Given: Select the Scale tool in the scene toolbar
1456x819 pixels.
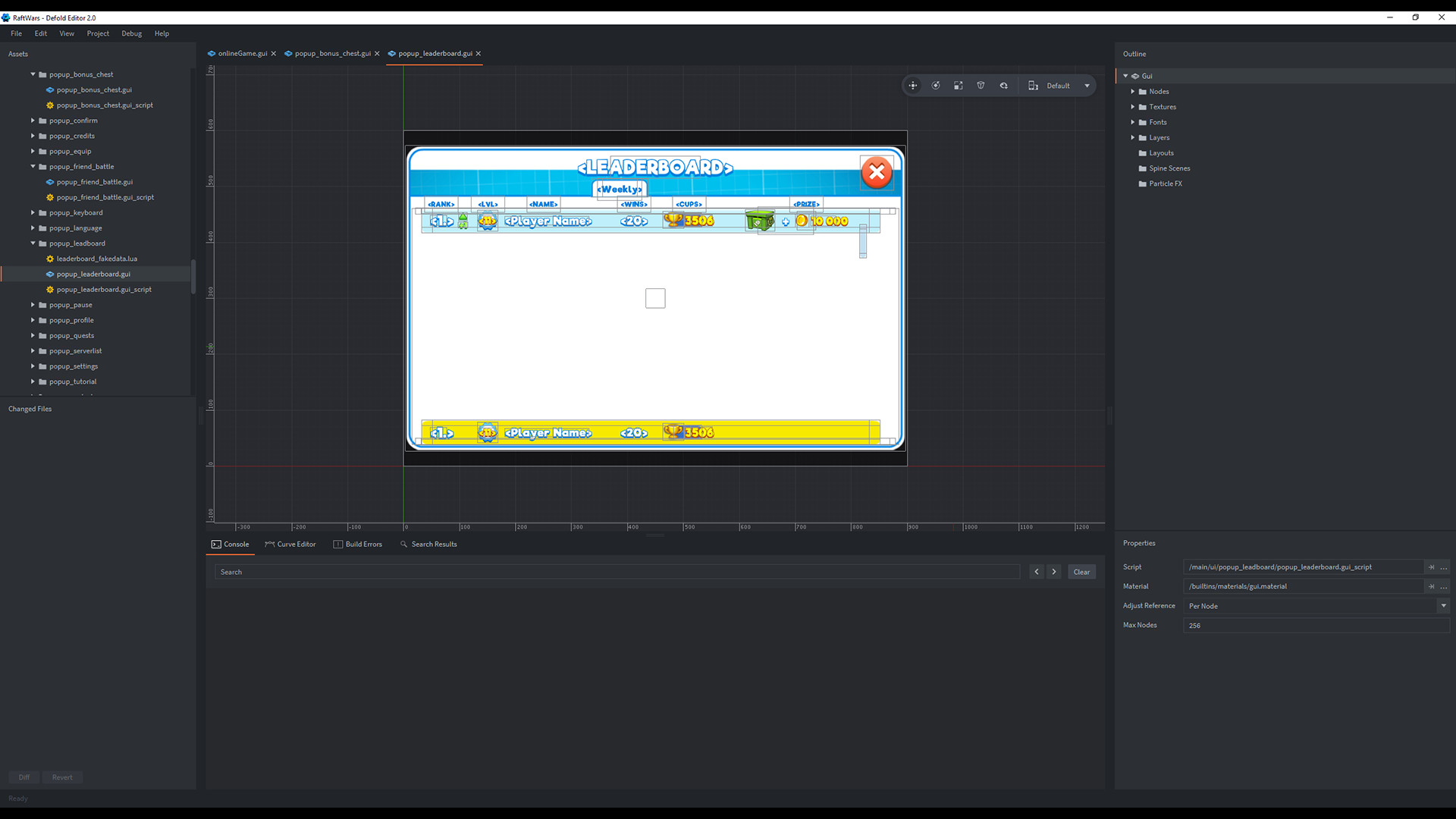Looking at the screenshot, I should coord(959,86).
